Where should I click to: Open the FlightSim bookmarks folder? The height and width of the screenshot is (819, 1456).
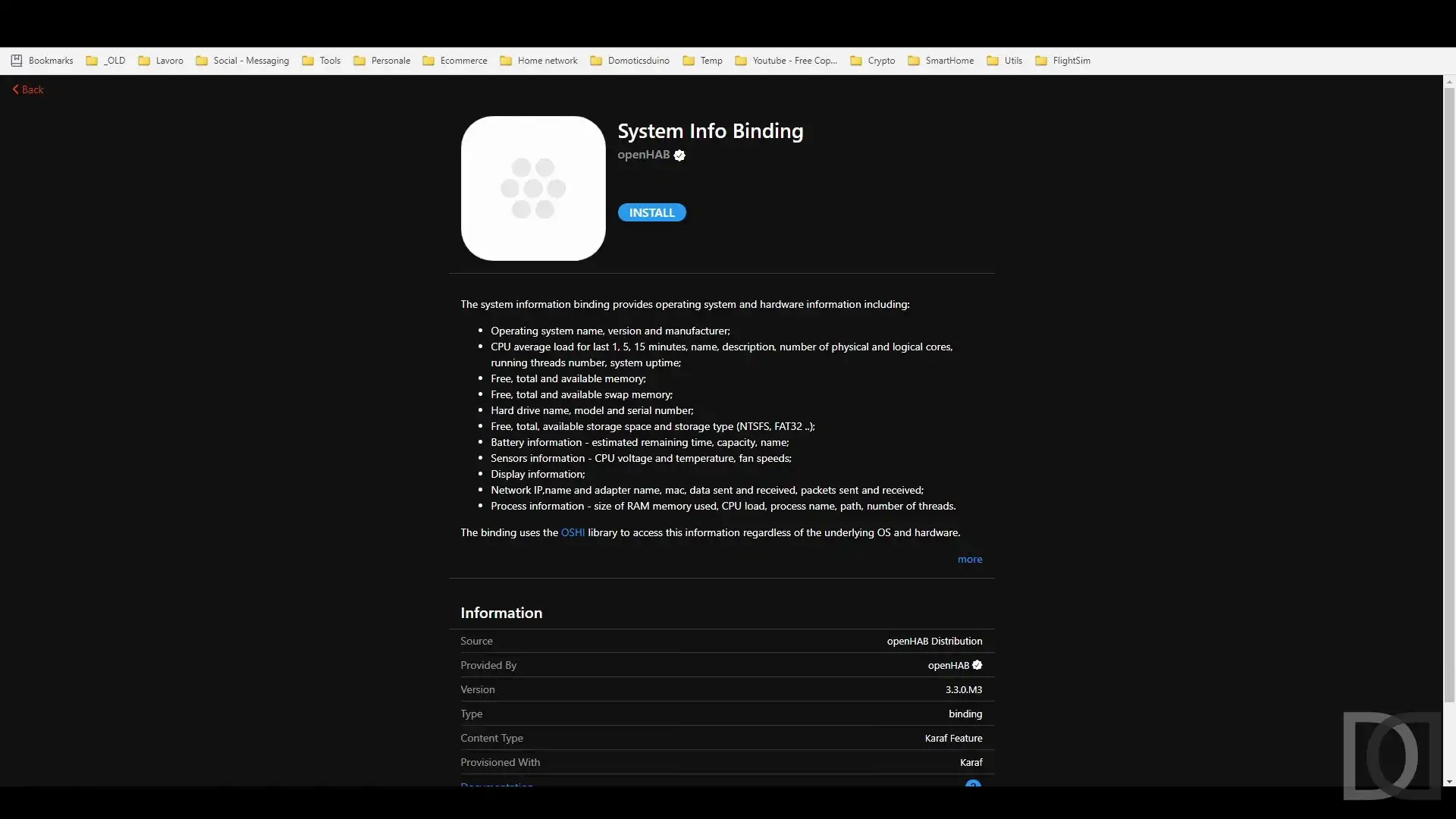coord(1062,61)
